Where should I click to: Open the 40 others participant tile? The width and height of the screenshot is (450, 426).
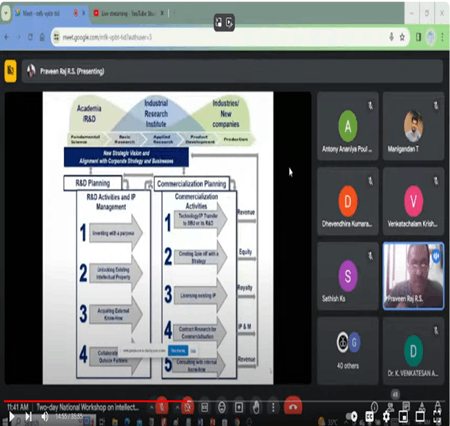click(348, 351)
